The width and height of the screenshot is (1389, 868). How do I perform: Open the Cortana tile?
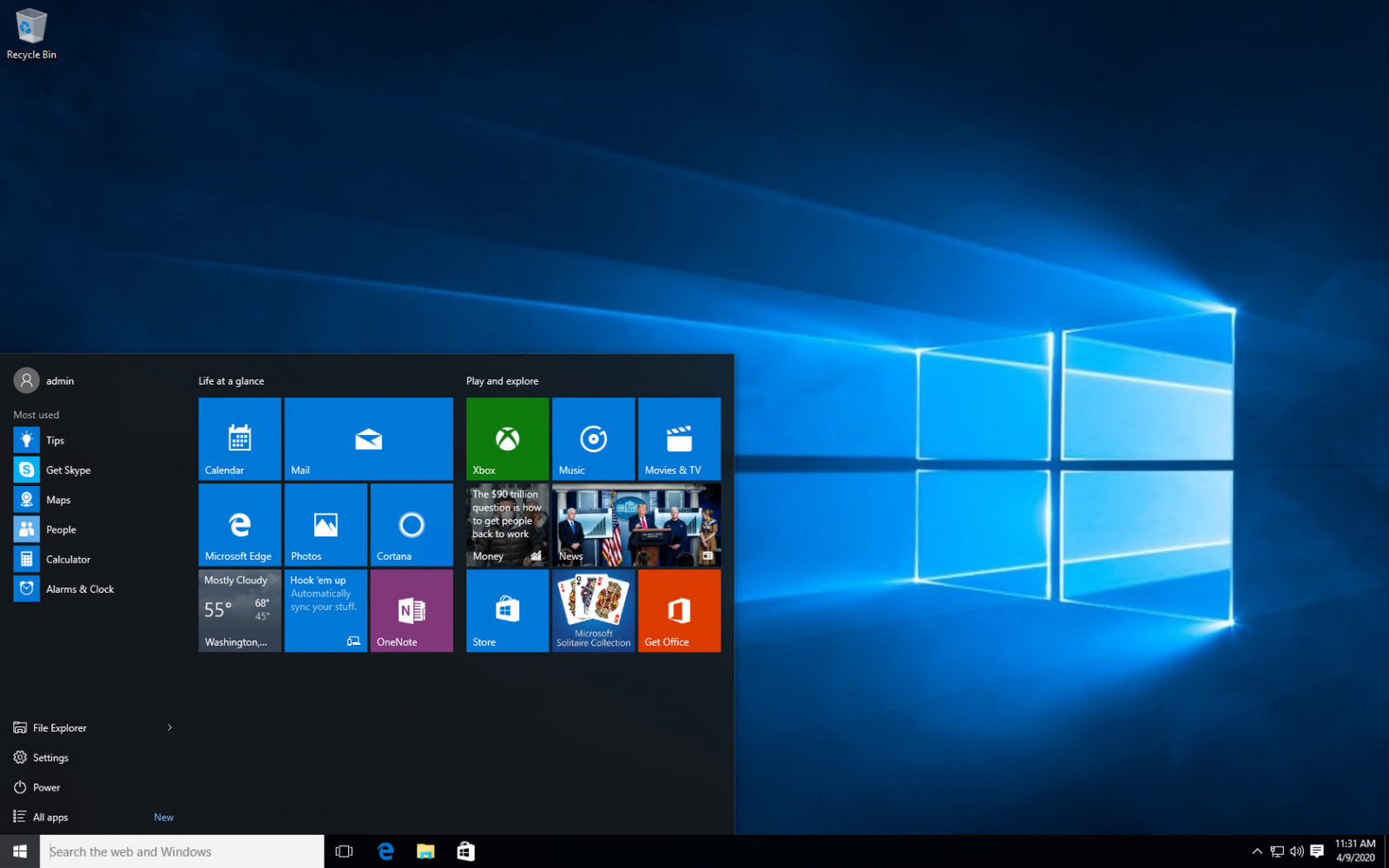point(411,524)
